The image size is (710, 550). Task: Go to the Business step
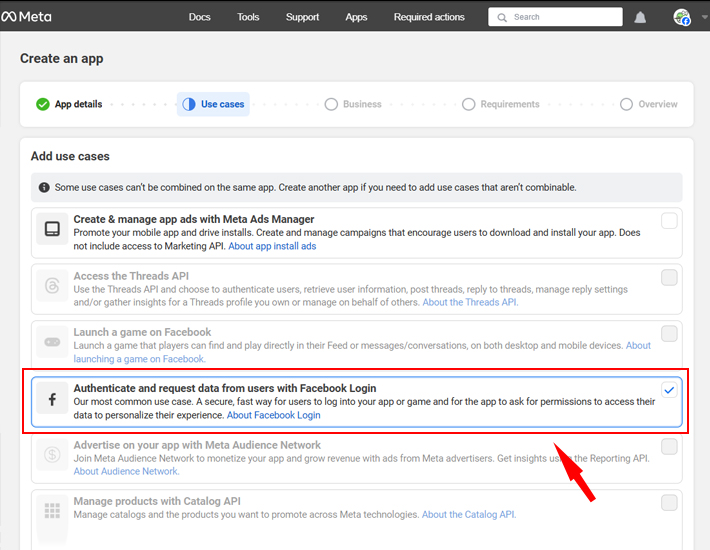353,104
